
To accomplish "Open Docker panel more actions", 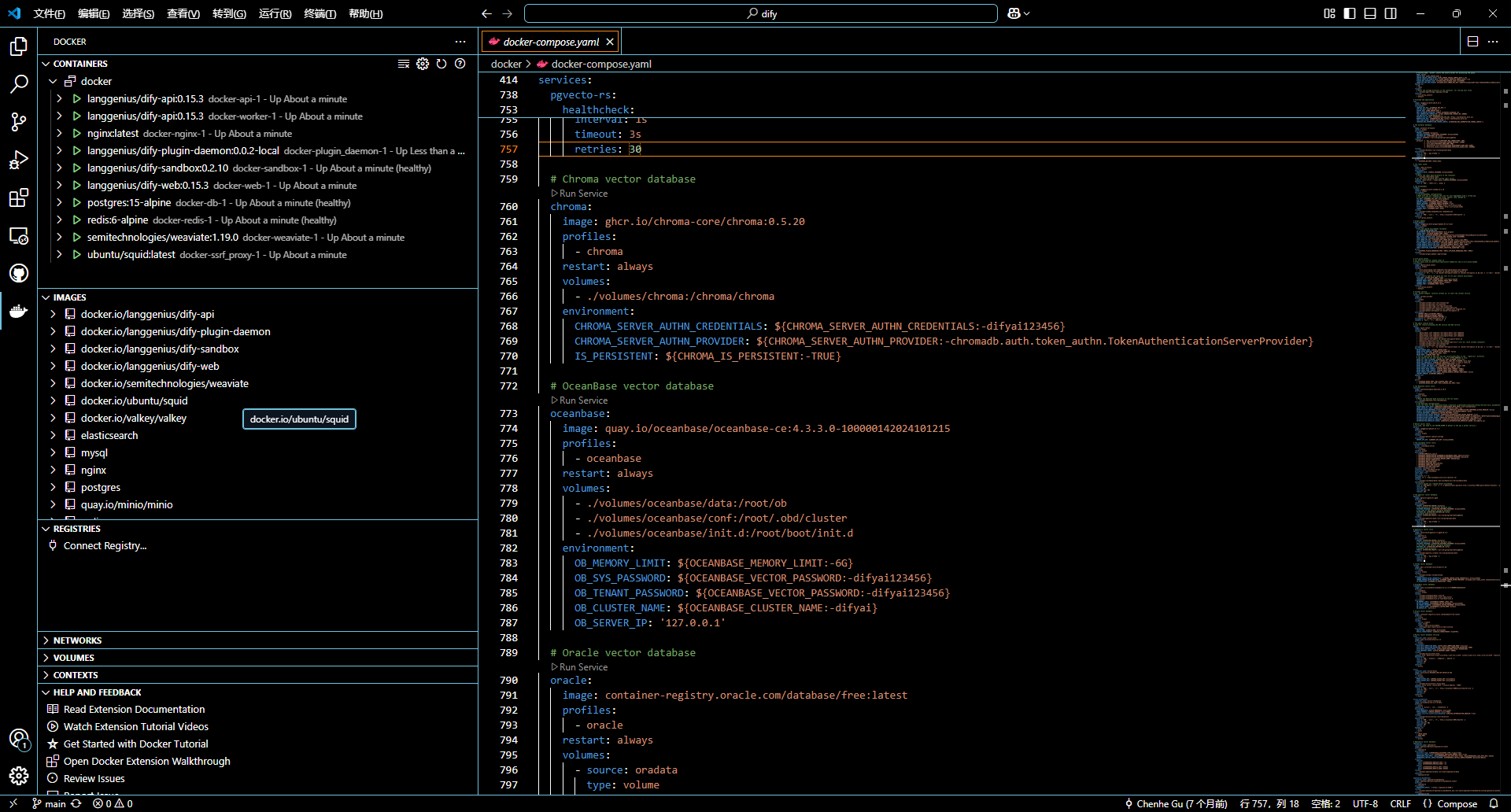I will 460,42.
